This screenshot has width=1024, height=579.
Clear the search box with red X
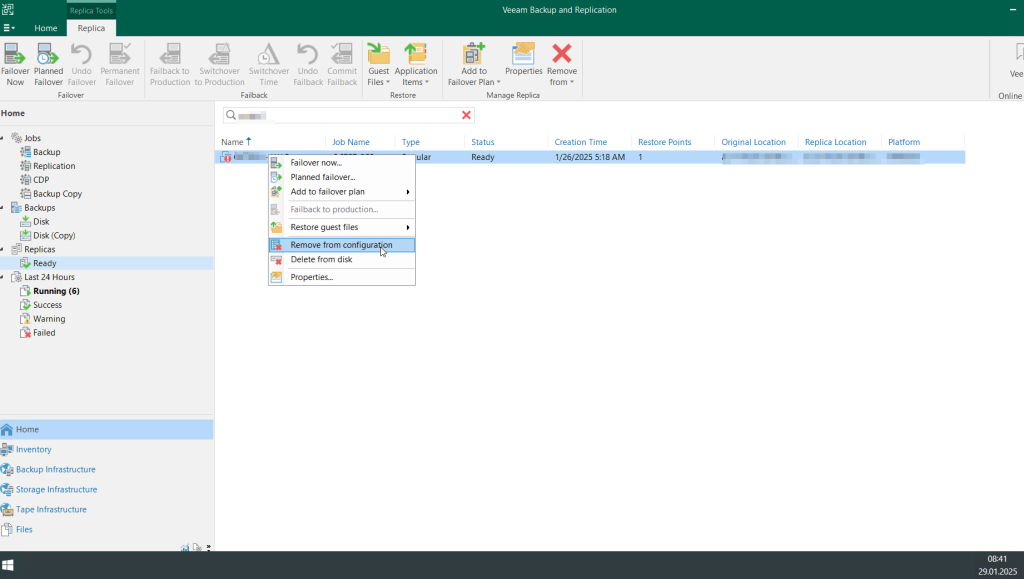466,116
